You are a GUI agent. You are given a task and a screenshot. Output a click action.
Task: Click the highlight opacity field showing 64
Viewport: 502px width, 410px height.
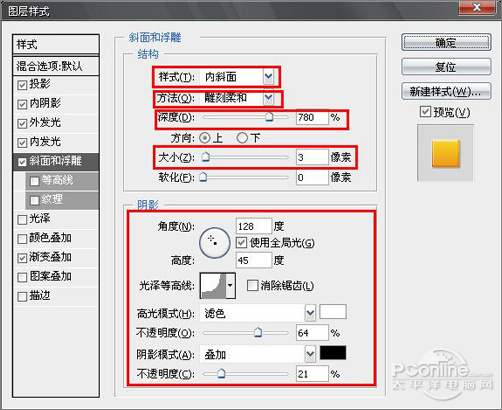(x=312, y=333)
